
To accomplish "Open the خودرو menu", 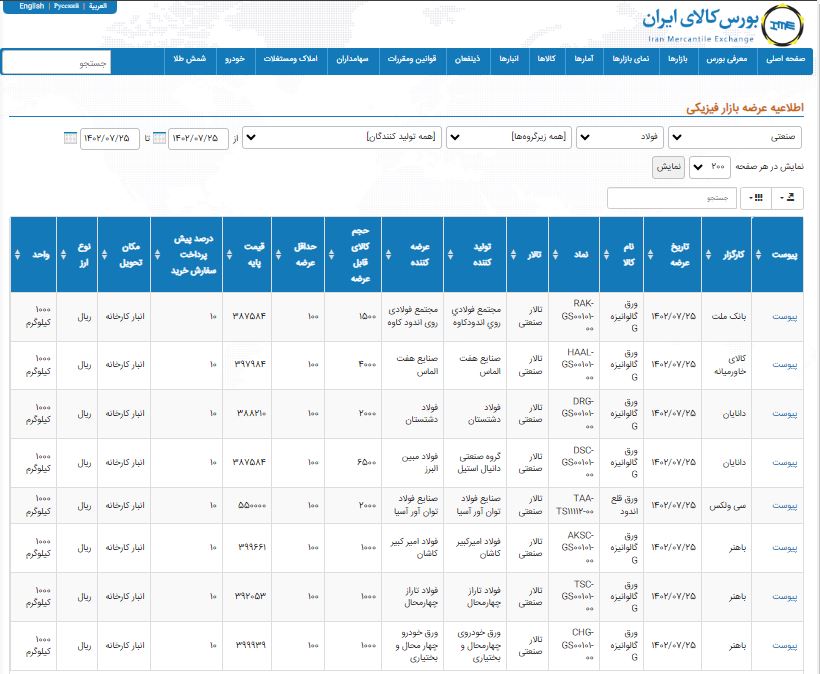I will coord(235,59).
